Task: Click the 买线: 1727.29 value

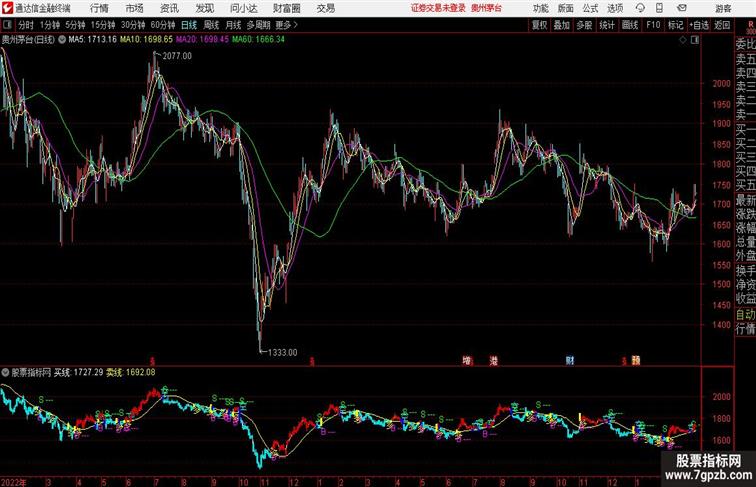Action: (79, 372)
